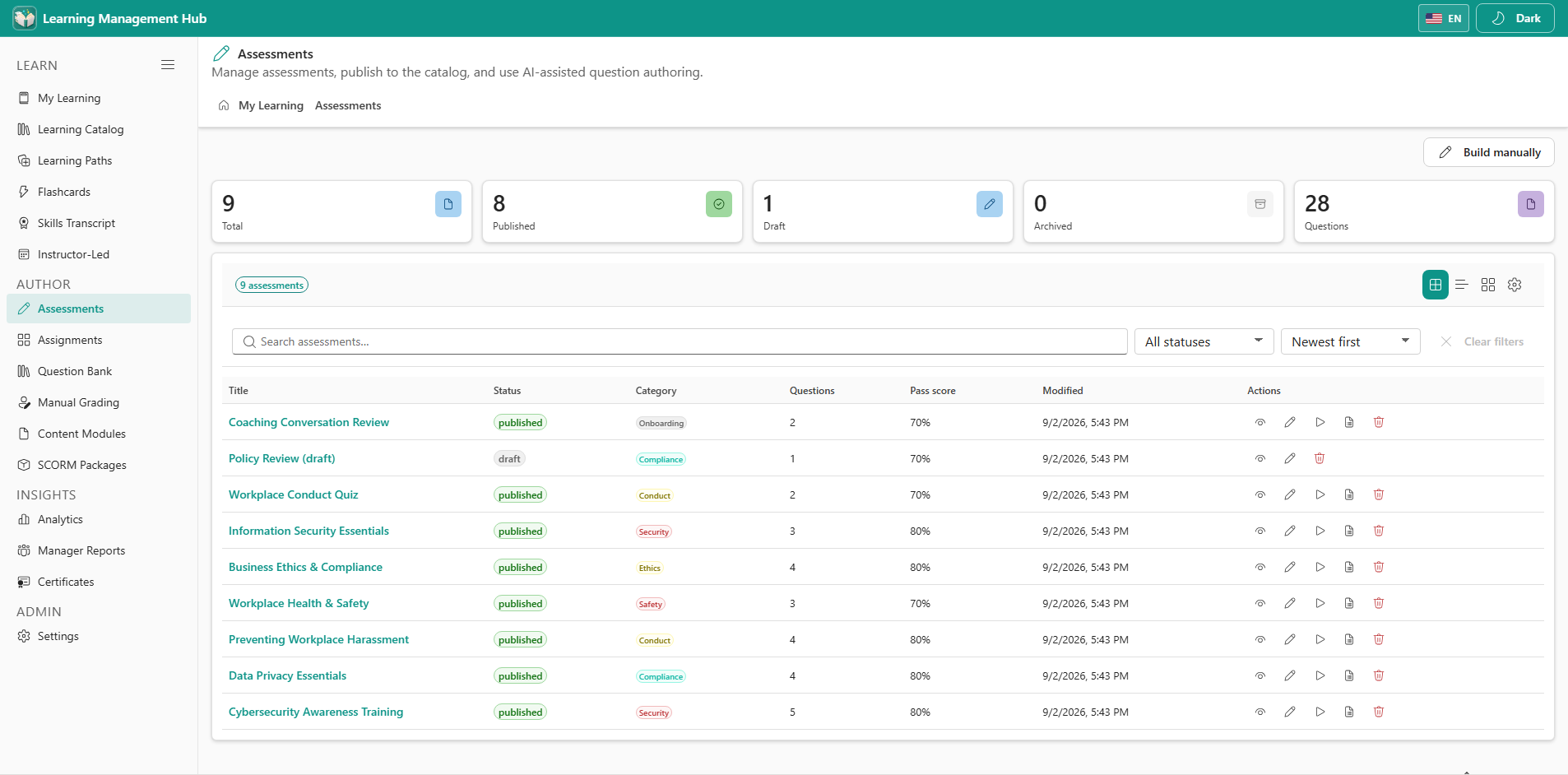Image resolution: width=1568 pixels, height=775 pixels.
Task: Delete Policy Review (draft) assessment
Action: click(x=1320, y=458)
